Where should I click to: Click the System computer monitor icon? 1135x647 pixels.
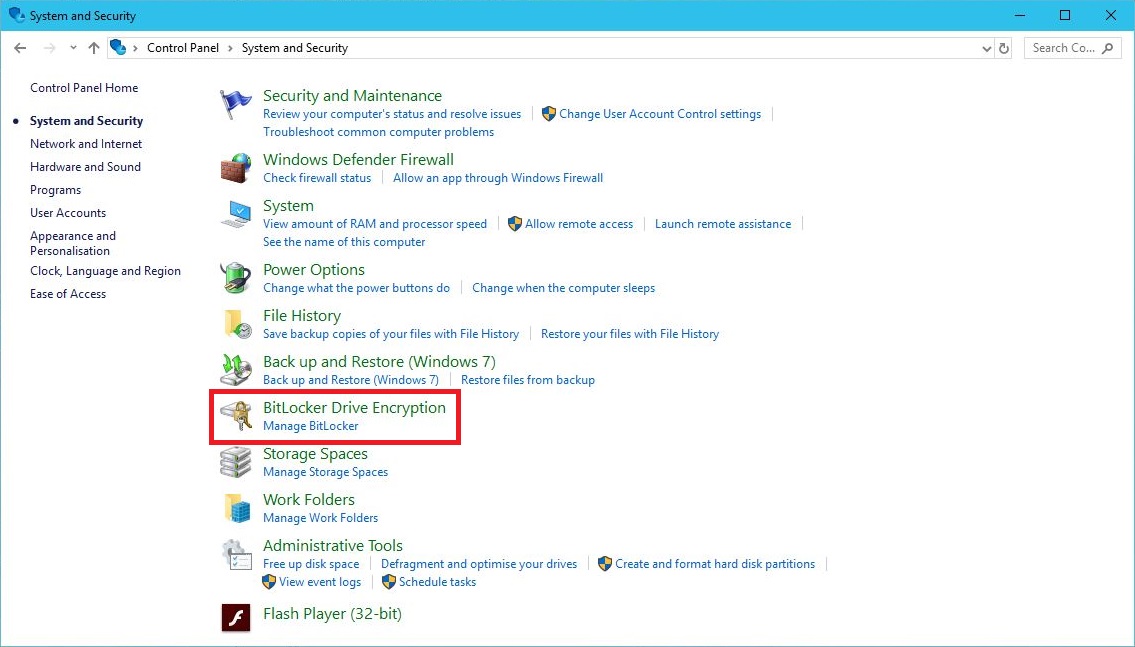(x=236, y=215)
